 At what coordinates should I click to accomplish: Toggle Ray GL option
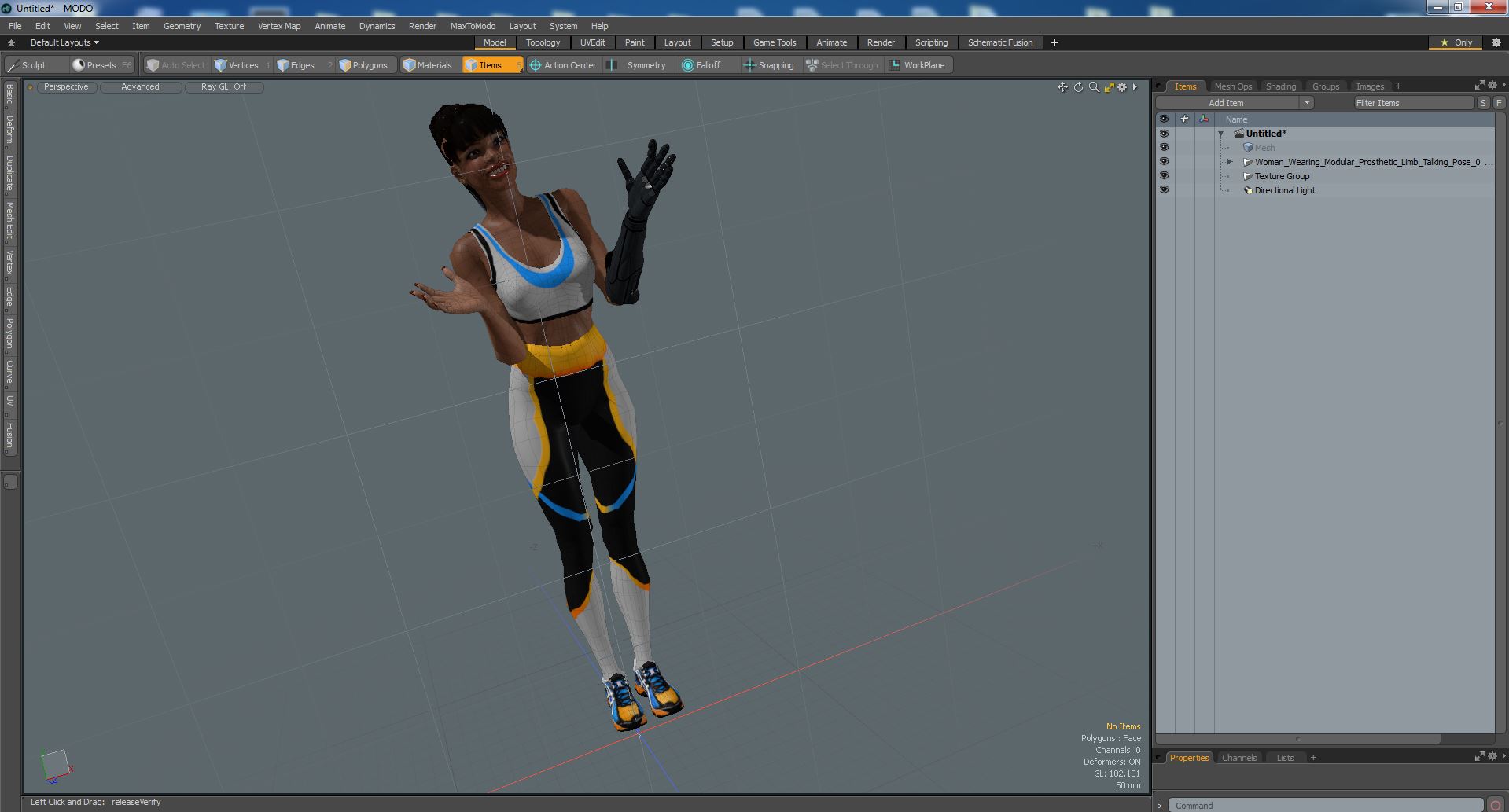223,87
